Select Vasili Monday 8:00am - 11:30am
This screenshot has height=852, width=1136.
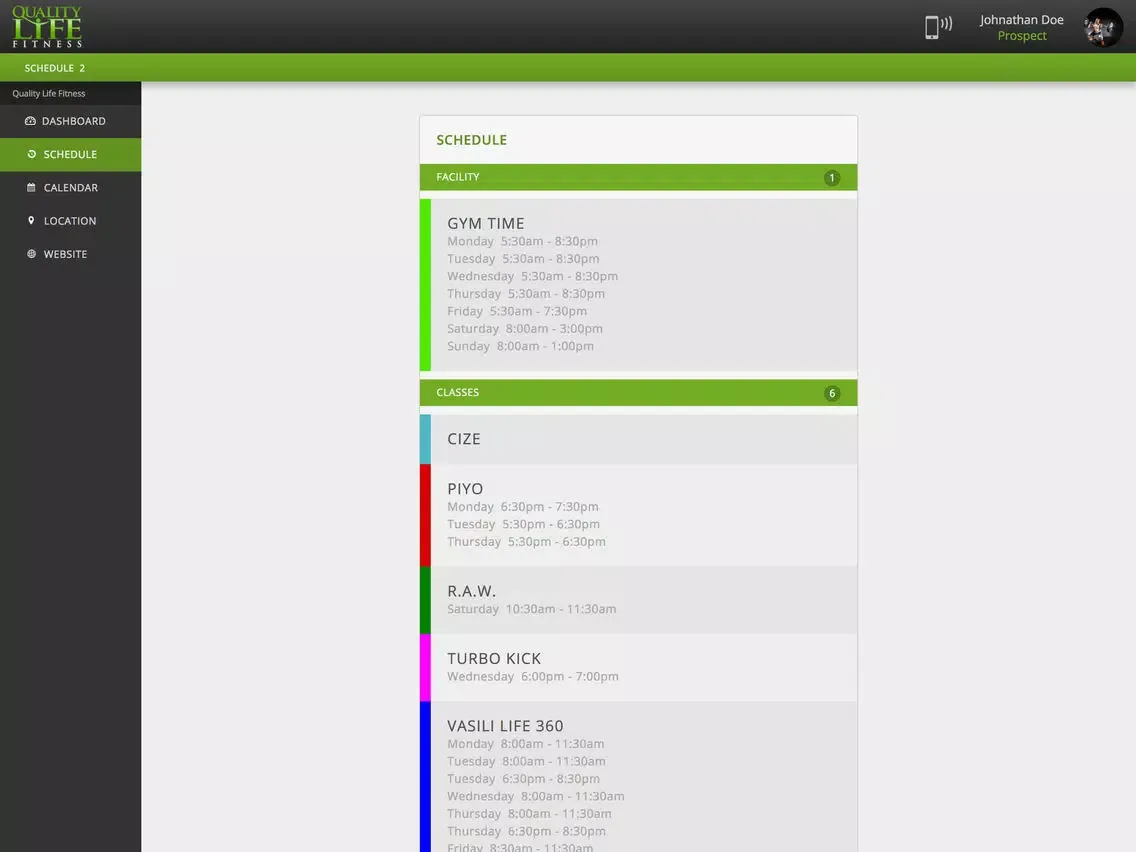(525, 744)
